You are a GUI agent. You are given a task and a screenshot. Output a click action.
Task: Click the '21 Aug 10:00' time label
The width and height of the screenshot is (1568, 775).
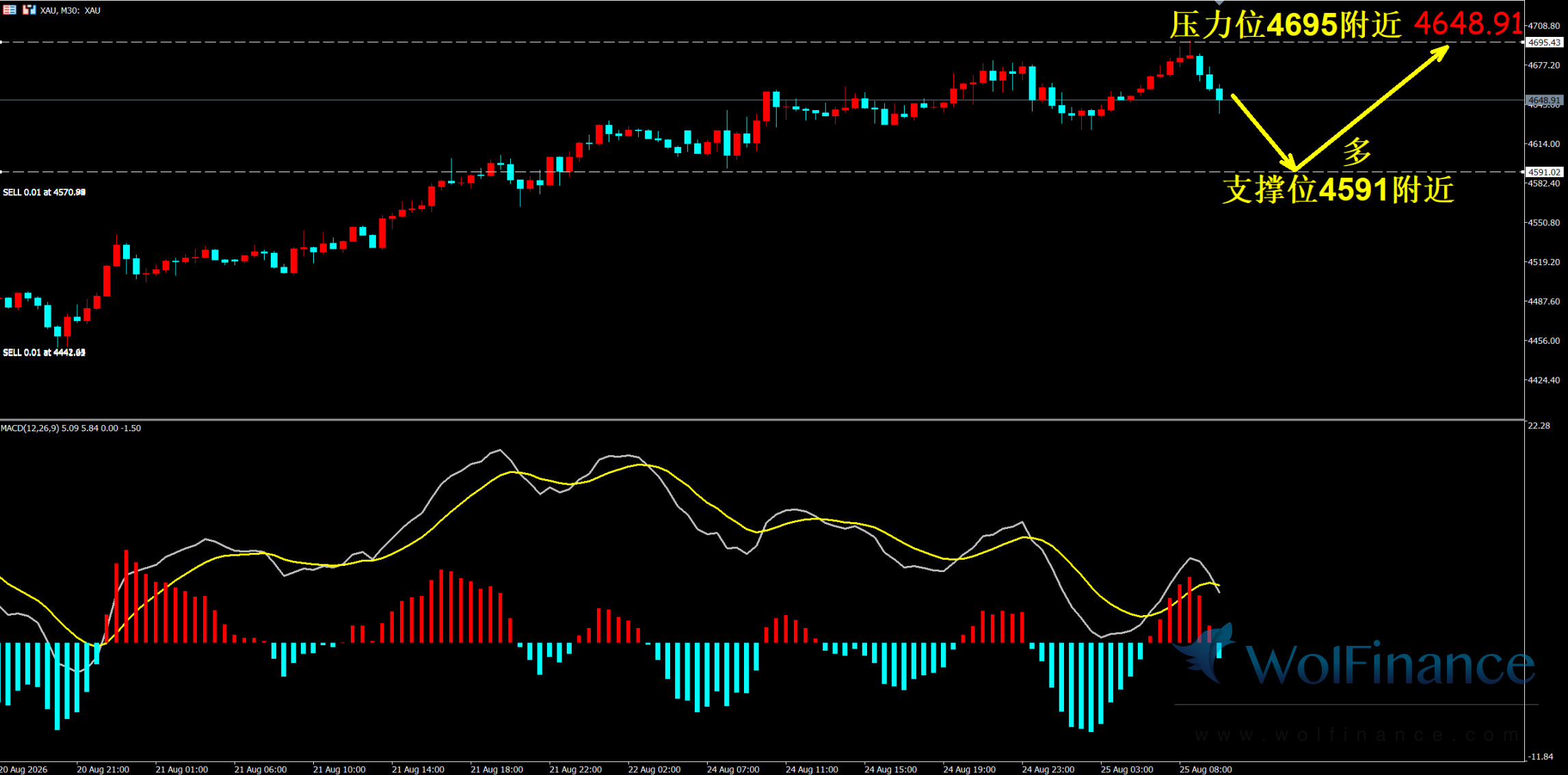pyautogui.click(x=340, y=770)
